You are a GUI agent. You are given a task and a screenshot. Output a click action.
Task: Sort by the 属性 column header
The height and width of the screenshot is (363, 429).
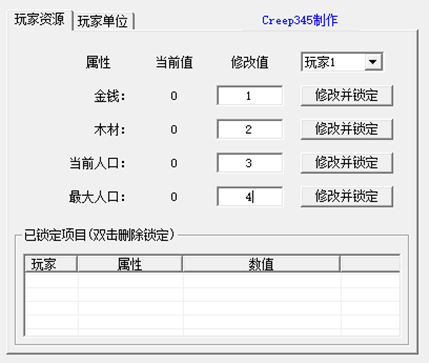[130, 264]
